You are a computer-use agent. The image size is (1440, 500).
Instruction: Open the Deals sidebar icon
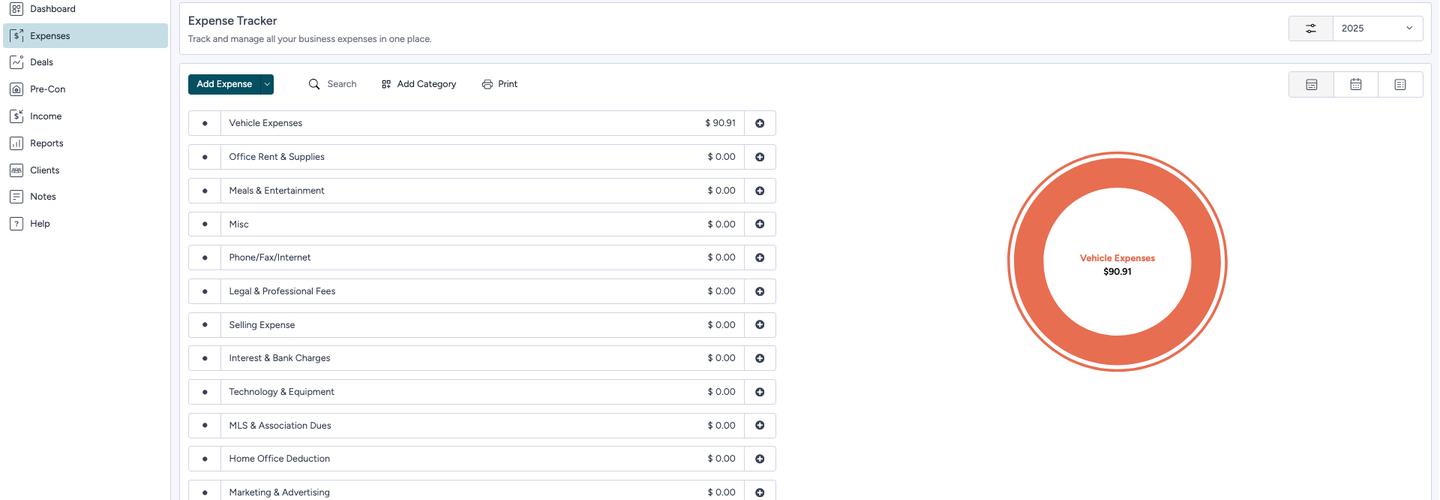pyautogui.click(x=17, y=62)
